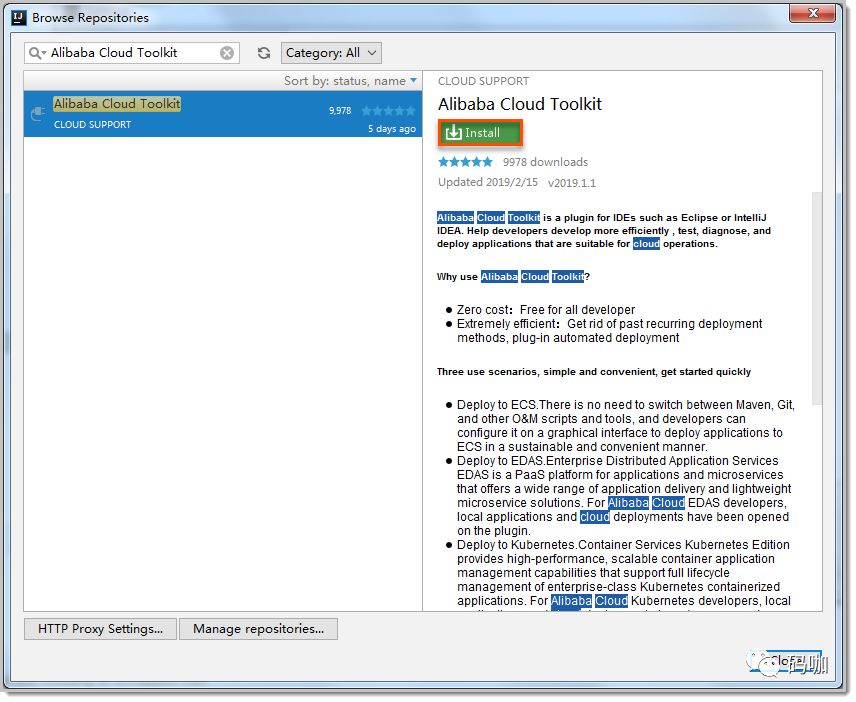856x702 pixels.
Task: Click the 'CLOUD SUPPORT' heading in details panel
Action: click(483, 81)
